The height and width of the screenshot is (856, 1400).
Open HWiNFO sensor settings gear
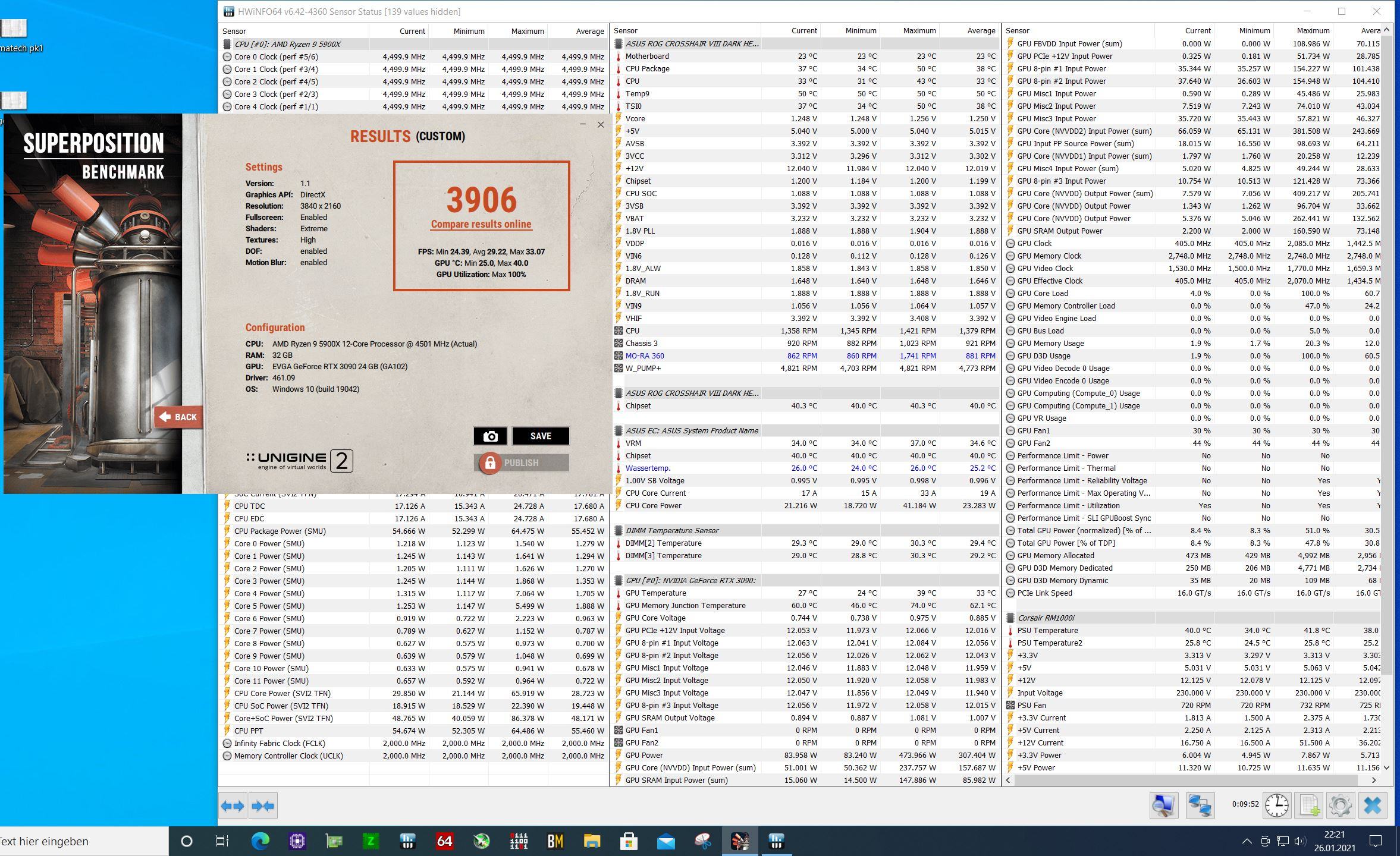(1340, 805)
